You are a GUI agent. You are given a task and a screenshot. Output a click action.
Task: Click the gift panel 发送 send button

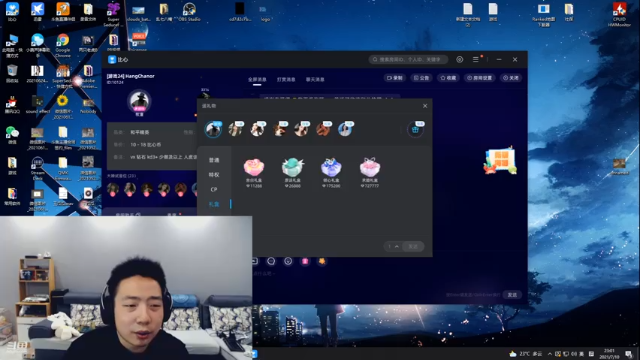click(413, 247)
